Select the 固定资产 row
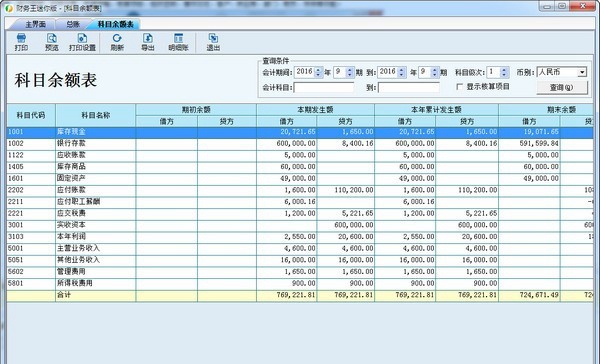This screenshot has width=600, height=364. tap(300, 178)
